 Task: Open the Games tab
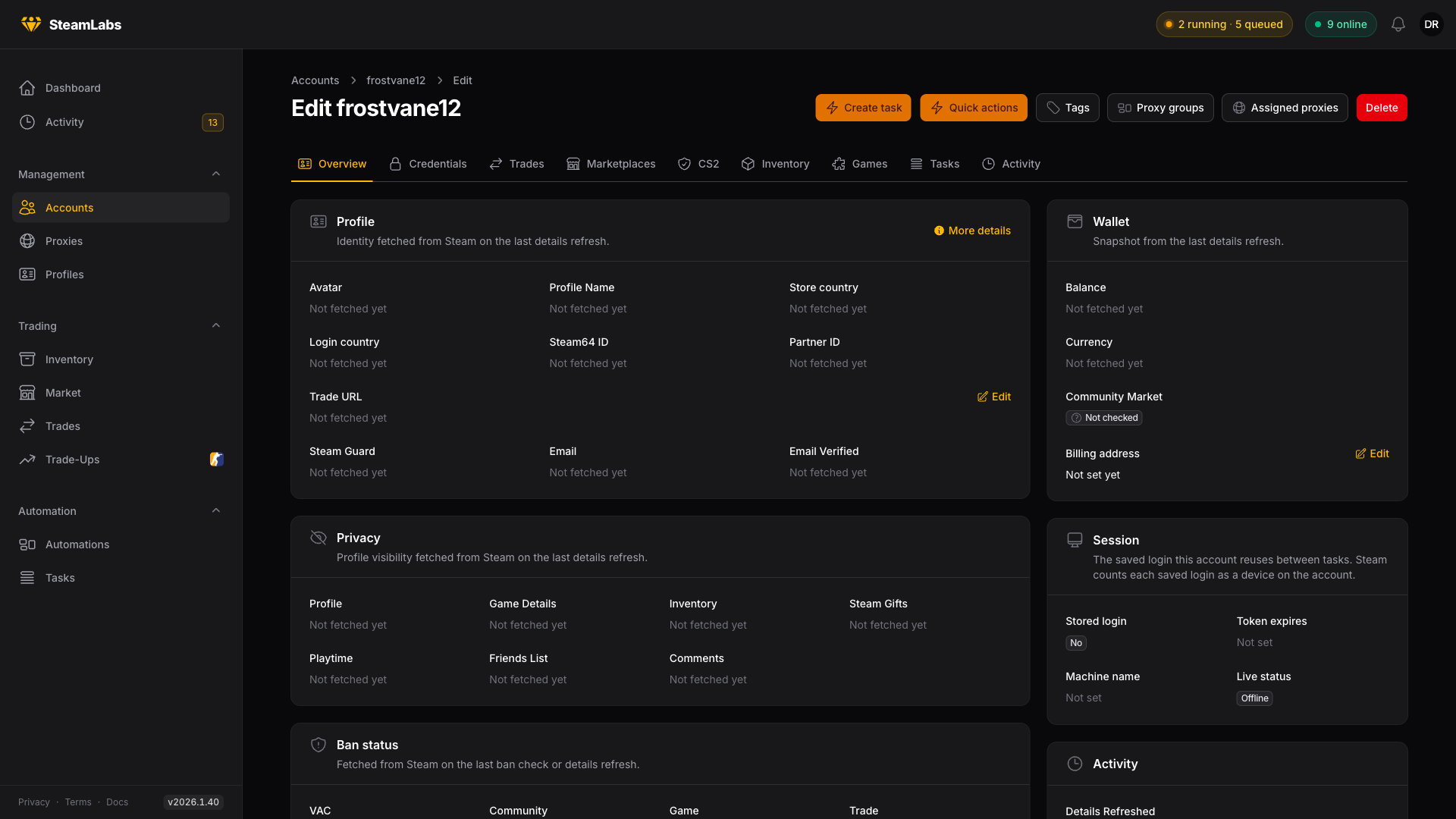(x=859, y=164)
